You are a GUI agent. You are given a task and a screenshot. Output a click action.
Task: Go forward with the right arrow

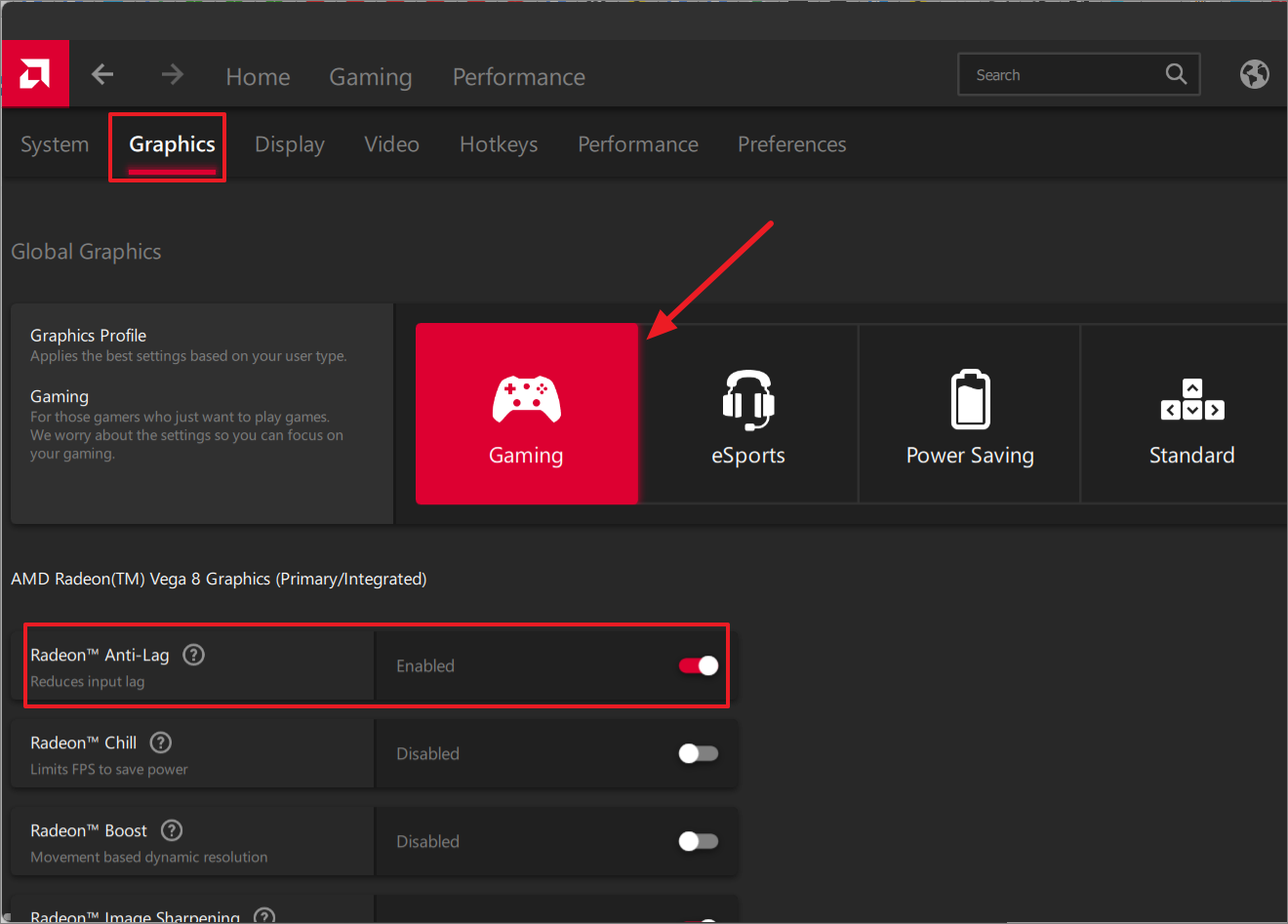[x=173, y=74]
